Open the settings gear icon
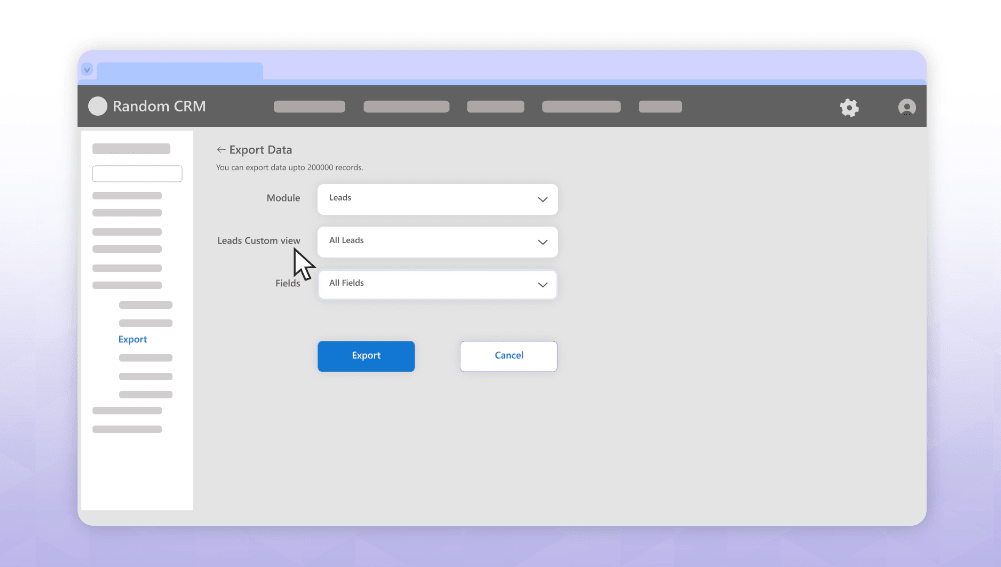 tap(849, 107)
